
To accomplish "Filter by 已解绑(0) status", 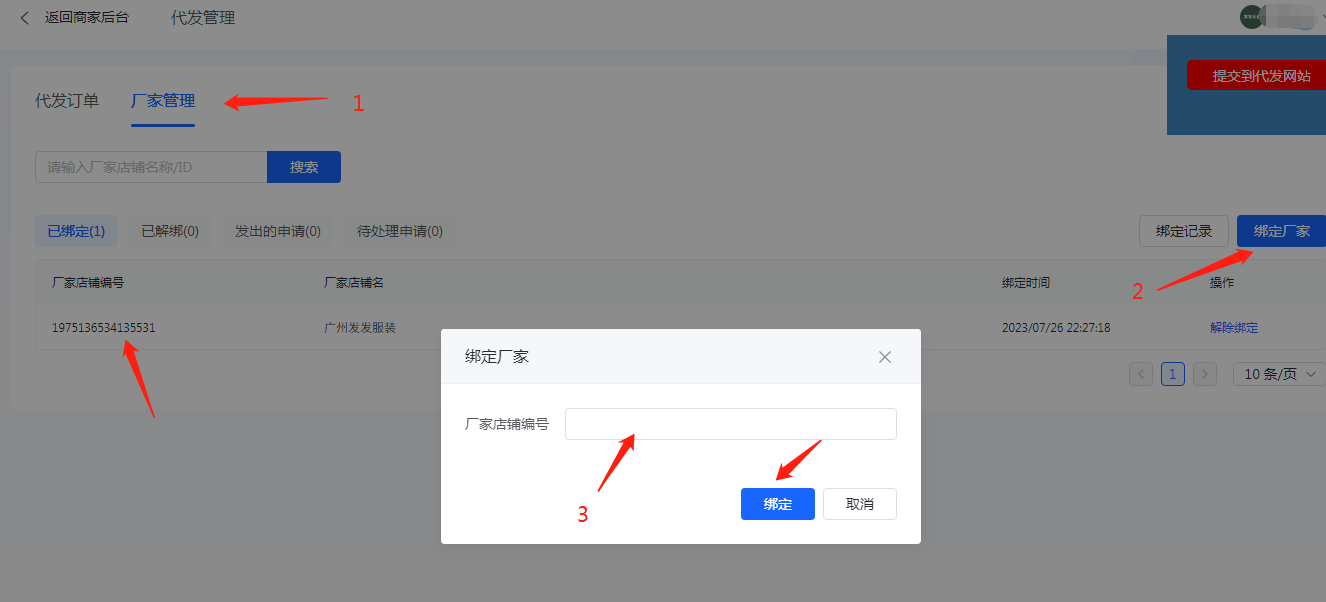I will pos(170,231).
